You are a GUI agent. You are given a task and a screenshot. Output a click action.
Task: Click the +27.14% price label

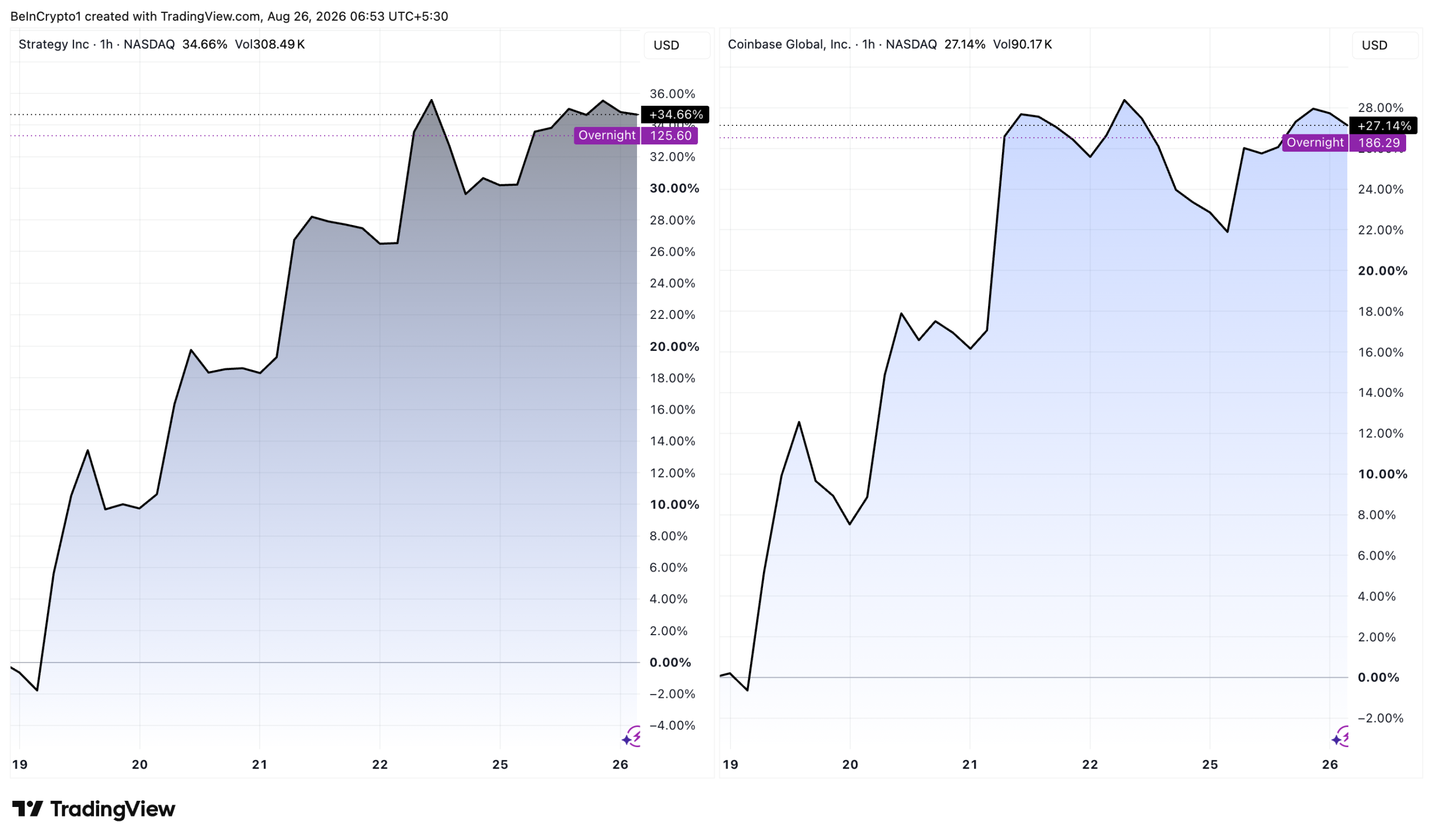click(1384, 125)
